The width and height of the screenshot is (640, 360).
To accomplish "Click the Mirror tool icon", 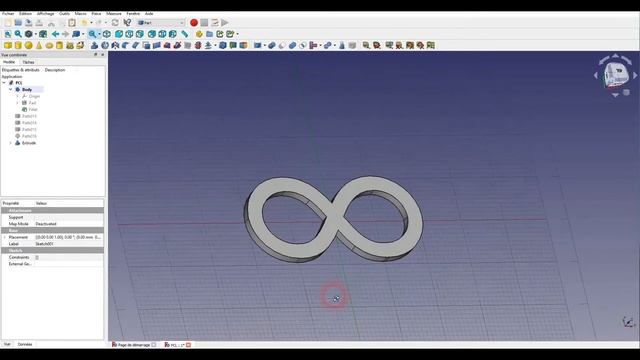I will [116, 45].
